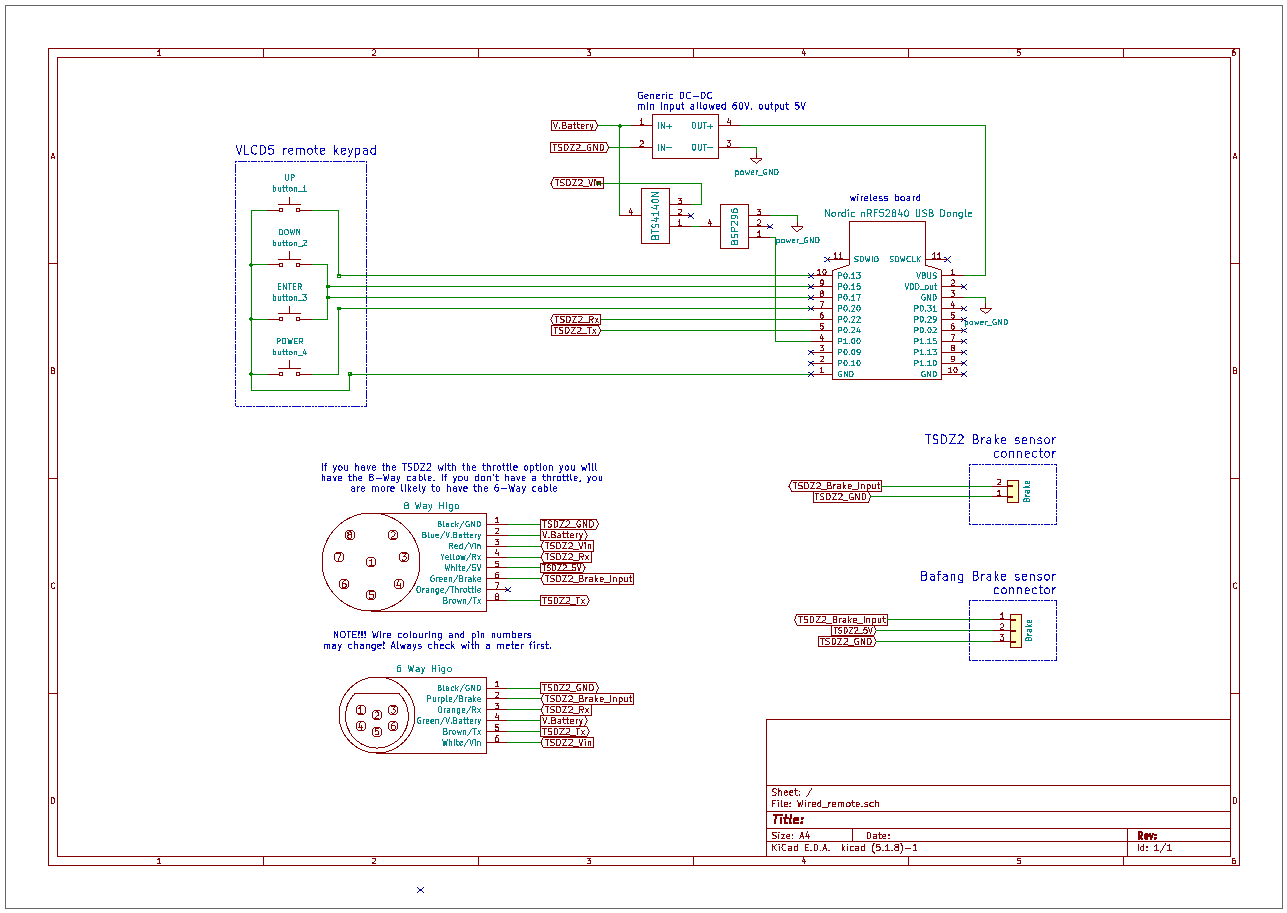Viewport: 1287px width, 913px height.
Task: Click the '8 Way Higo' label
Action: (x=431, y=506)
